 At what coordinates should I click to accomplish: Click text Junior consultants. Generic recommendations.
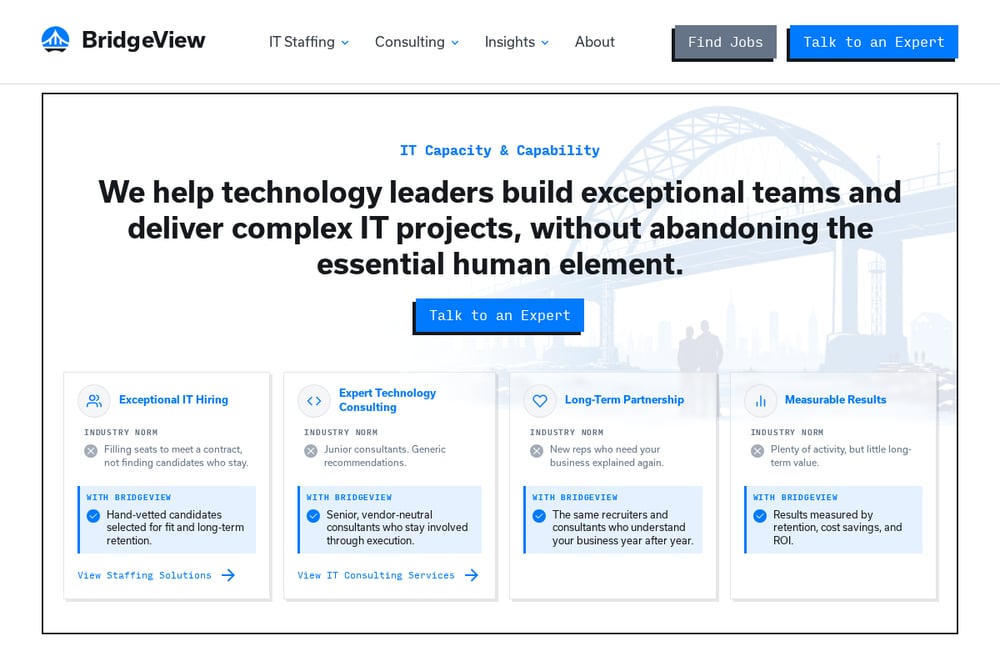[x=385, y=456]
